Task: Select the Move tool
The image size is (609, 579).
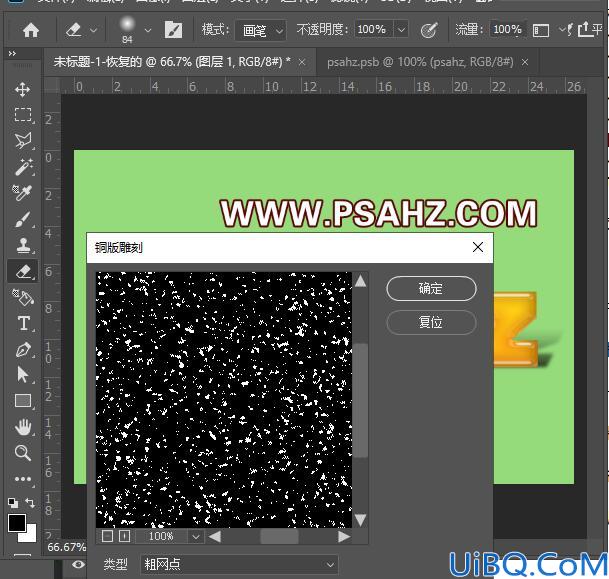Action: [23, 89]
